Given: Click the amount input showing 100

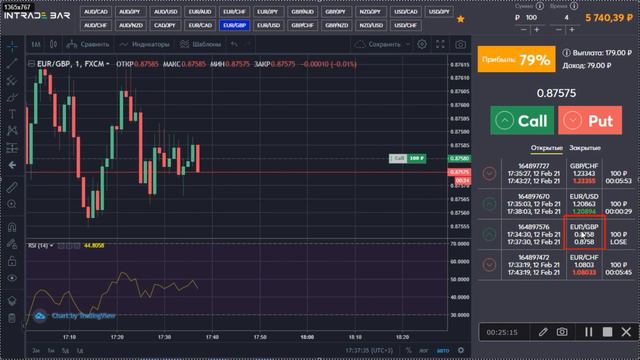Looking at the screenshot, I should [531, 18].
